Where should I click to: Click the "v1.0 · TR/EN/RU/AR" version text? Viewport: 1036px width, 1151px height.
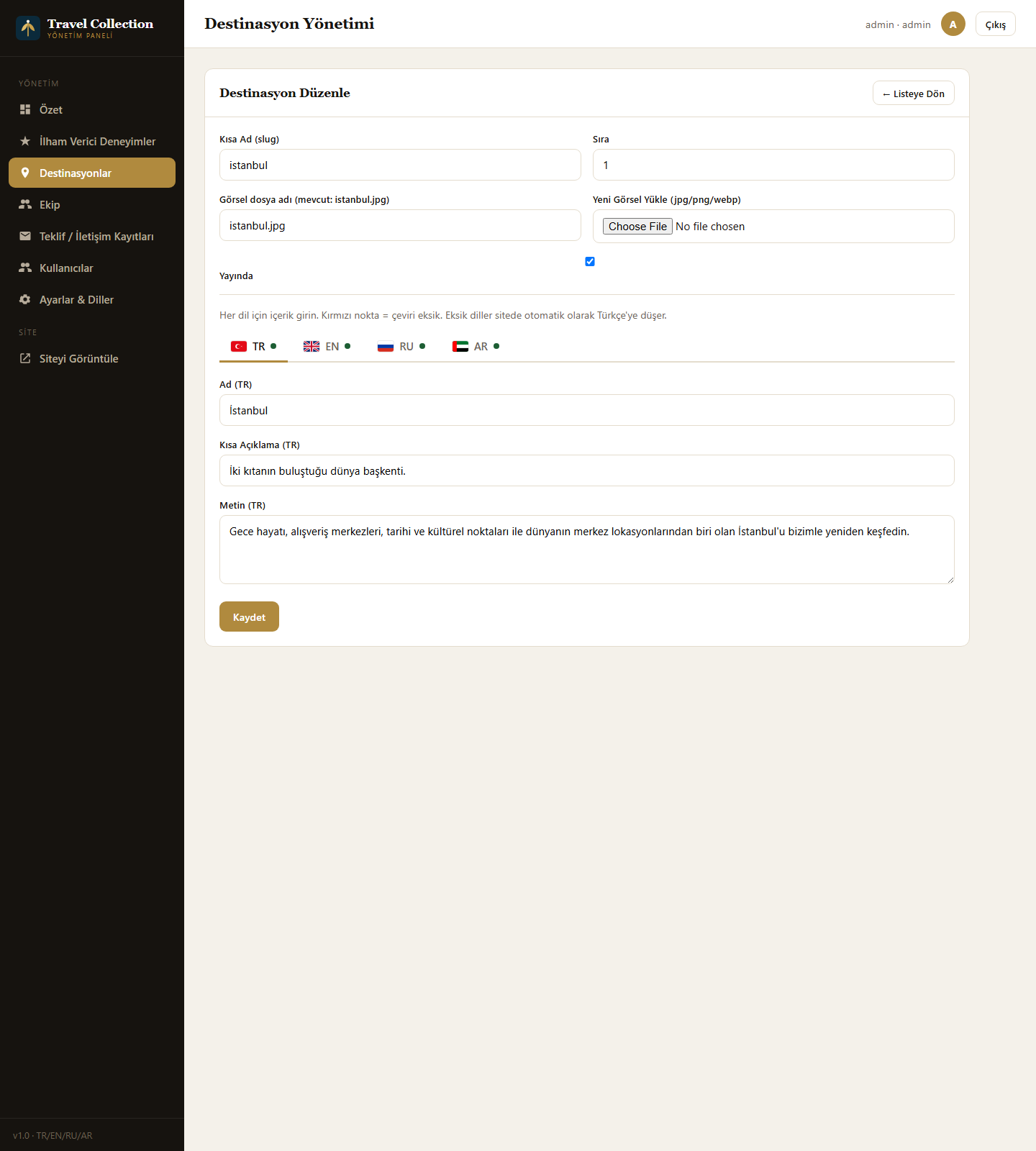(x=53, y=1135)
